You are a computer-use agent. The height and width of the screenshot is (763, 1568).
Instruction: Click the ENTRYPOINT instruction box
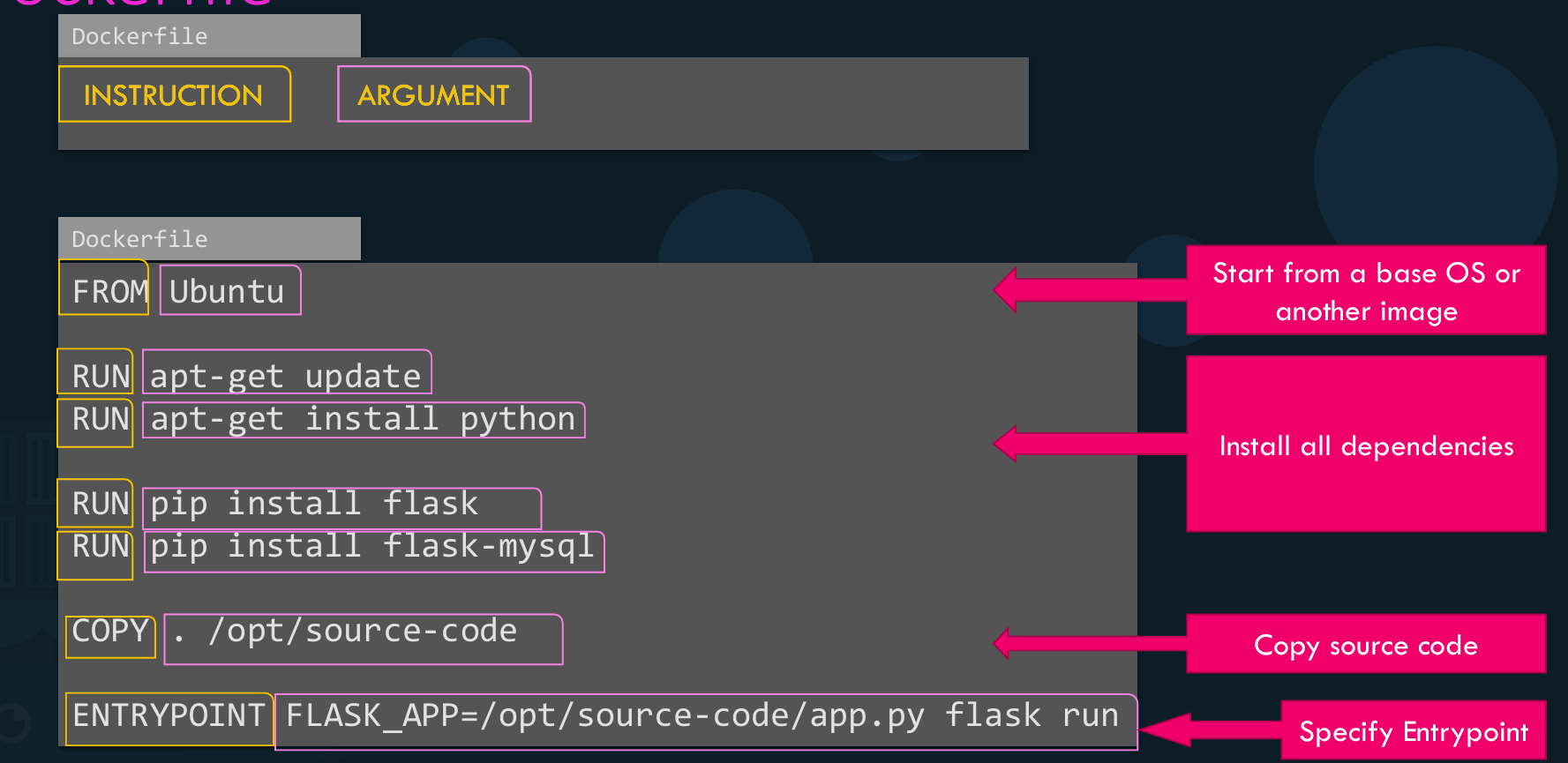coord(169,718)
